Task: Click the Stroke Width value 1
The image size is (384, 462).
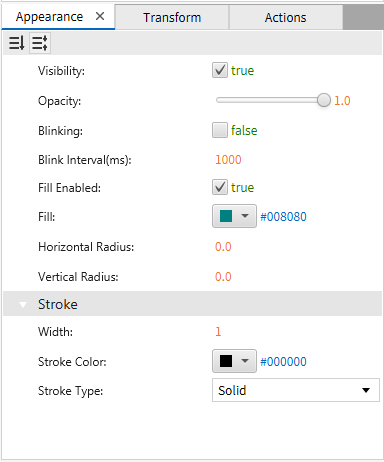Action: point(218,332)
